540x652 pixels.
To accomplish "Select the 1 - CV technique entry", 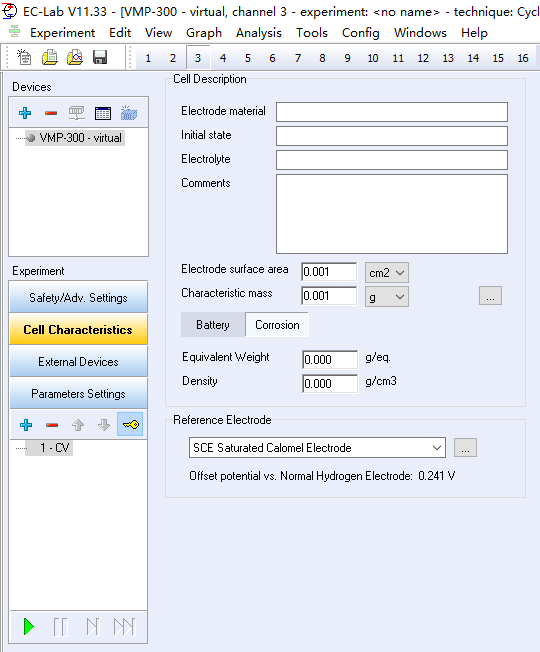I will click(49, 447).
